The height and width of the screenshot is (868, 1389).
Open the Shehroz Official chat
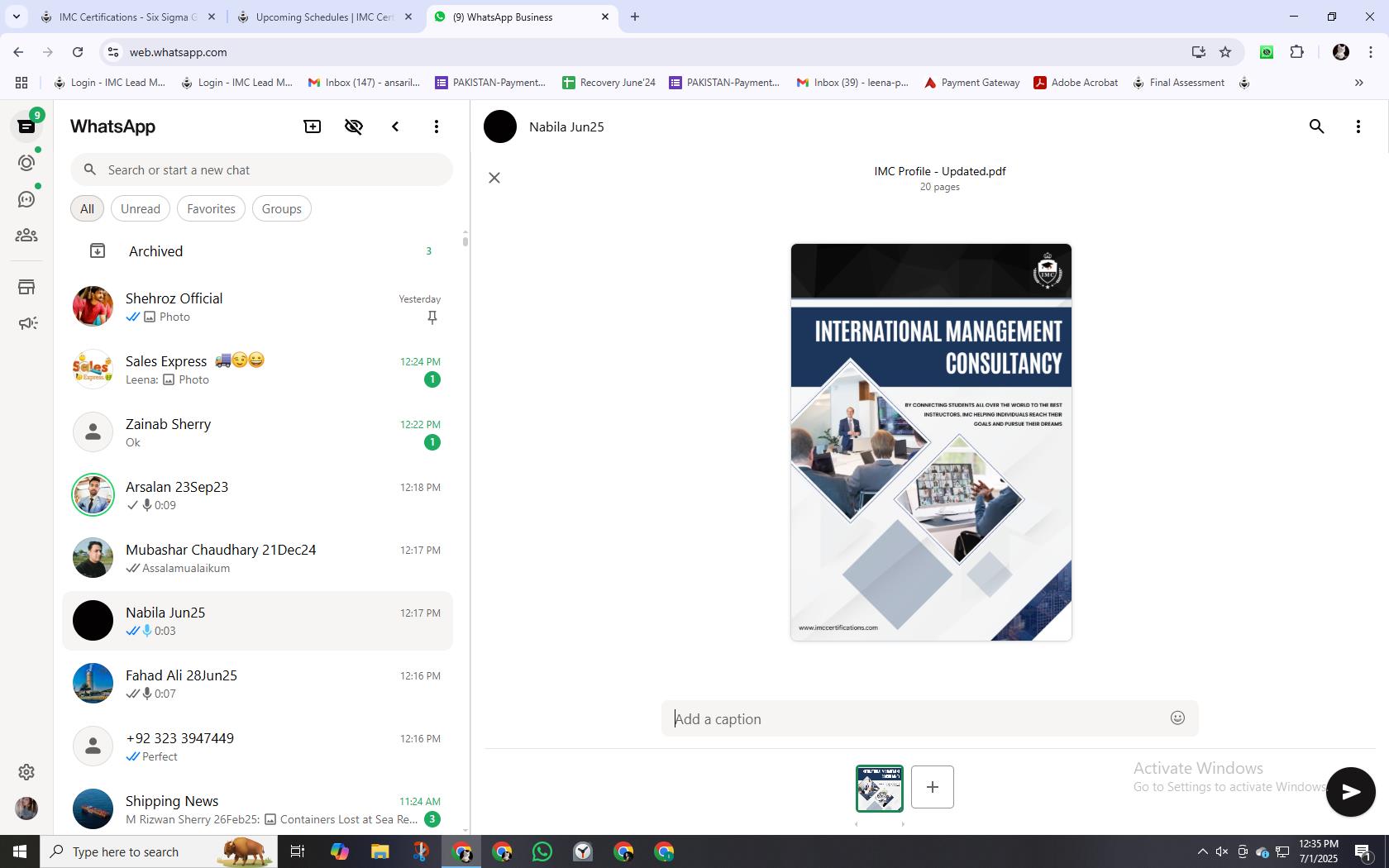point(258,307)
